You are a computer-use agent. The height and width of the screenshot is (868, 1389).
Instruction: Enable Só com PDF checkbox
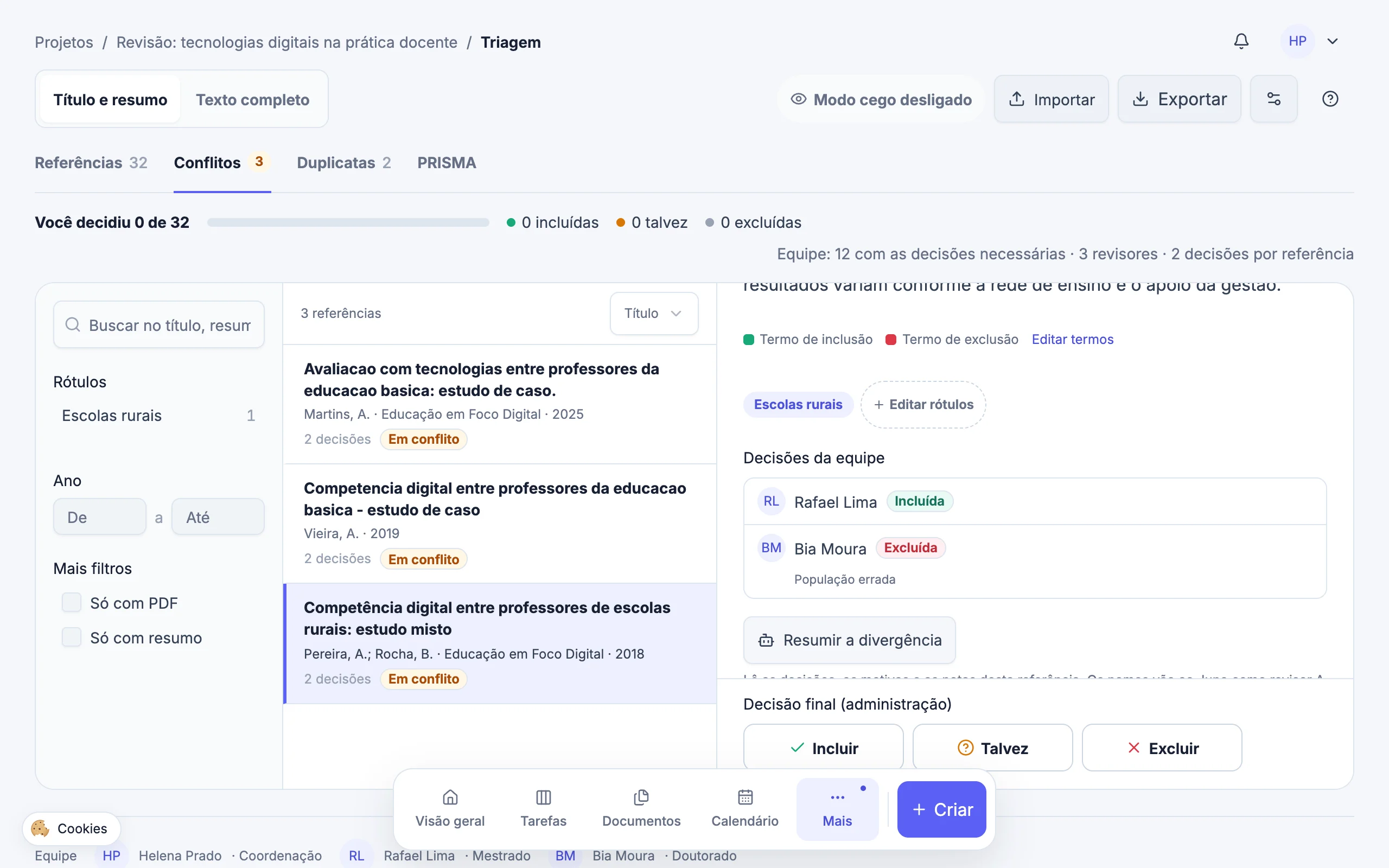click(x=71, y=603)
